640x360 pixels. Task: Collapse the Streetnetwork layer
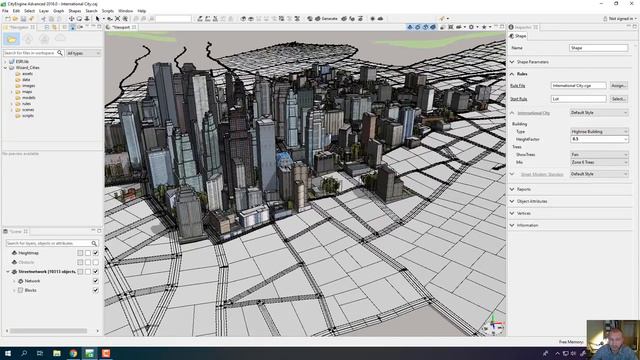[8, 271]
